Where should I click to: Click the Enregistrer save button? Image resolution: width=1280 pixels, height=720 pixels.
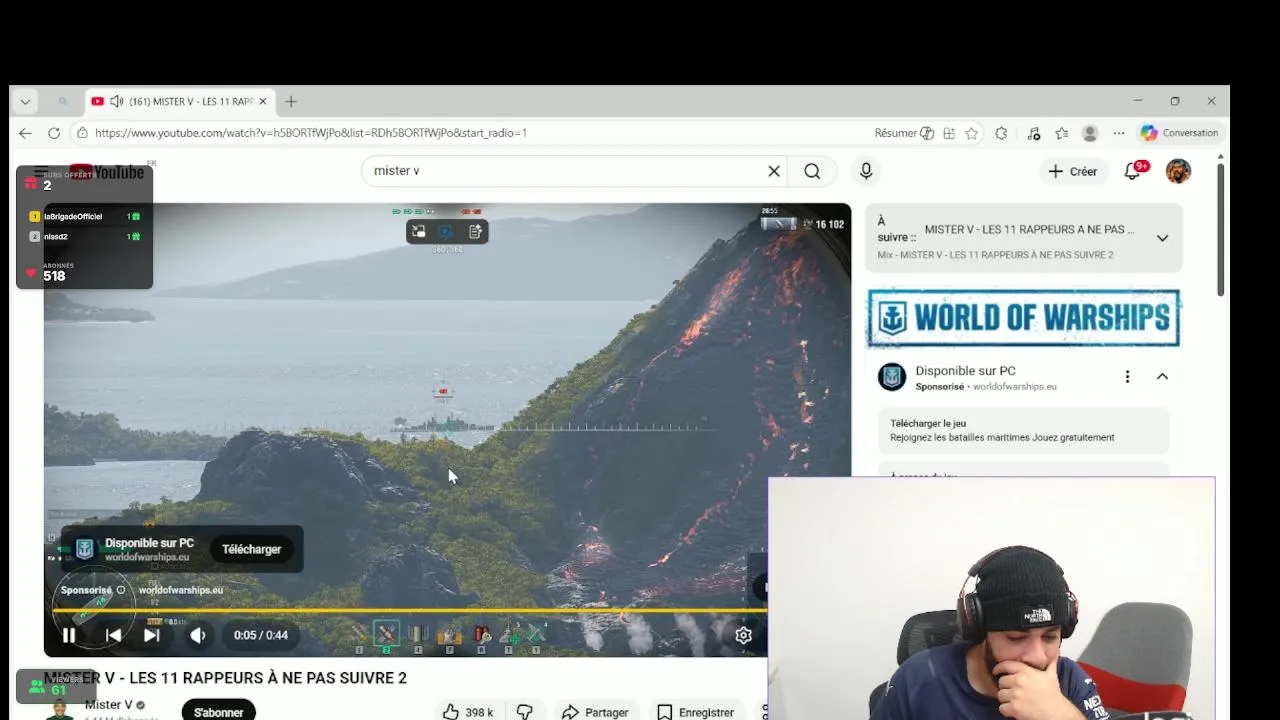[696, 712]
